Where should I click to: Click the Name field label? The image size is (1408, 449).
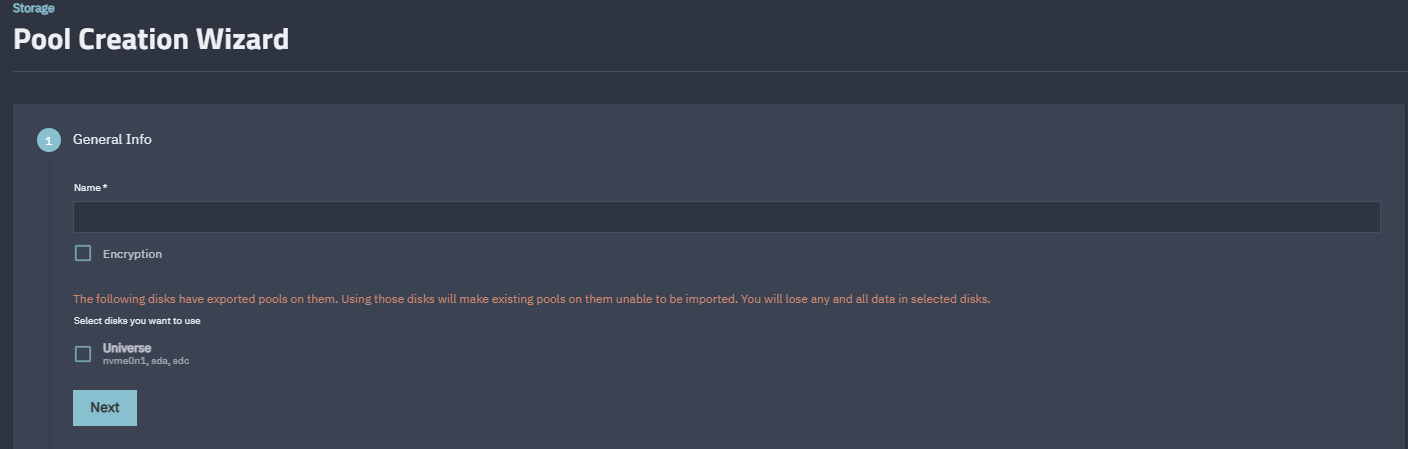tap(87, 188)
